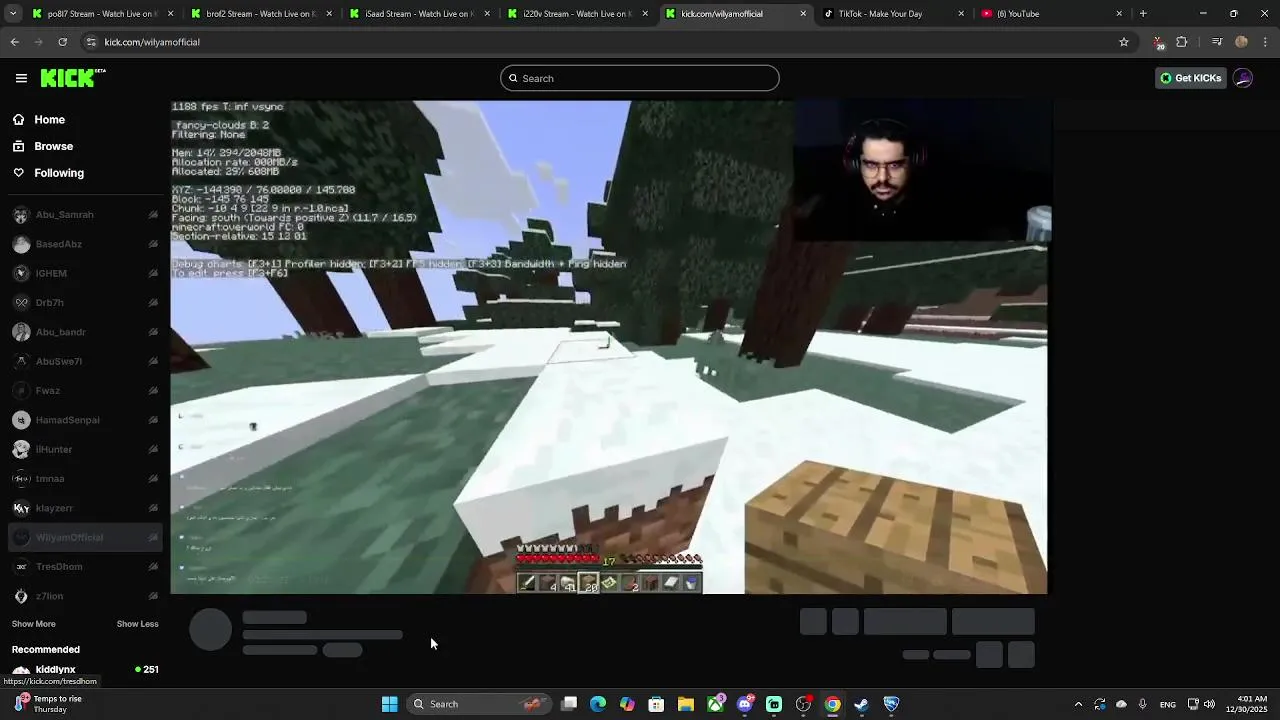Click the Minecraft stream video player
This screenshot has width=1280, height=720.
609,347
